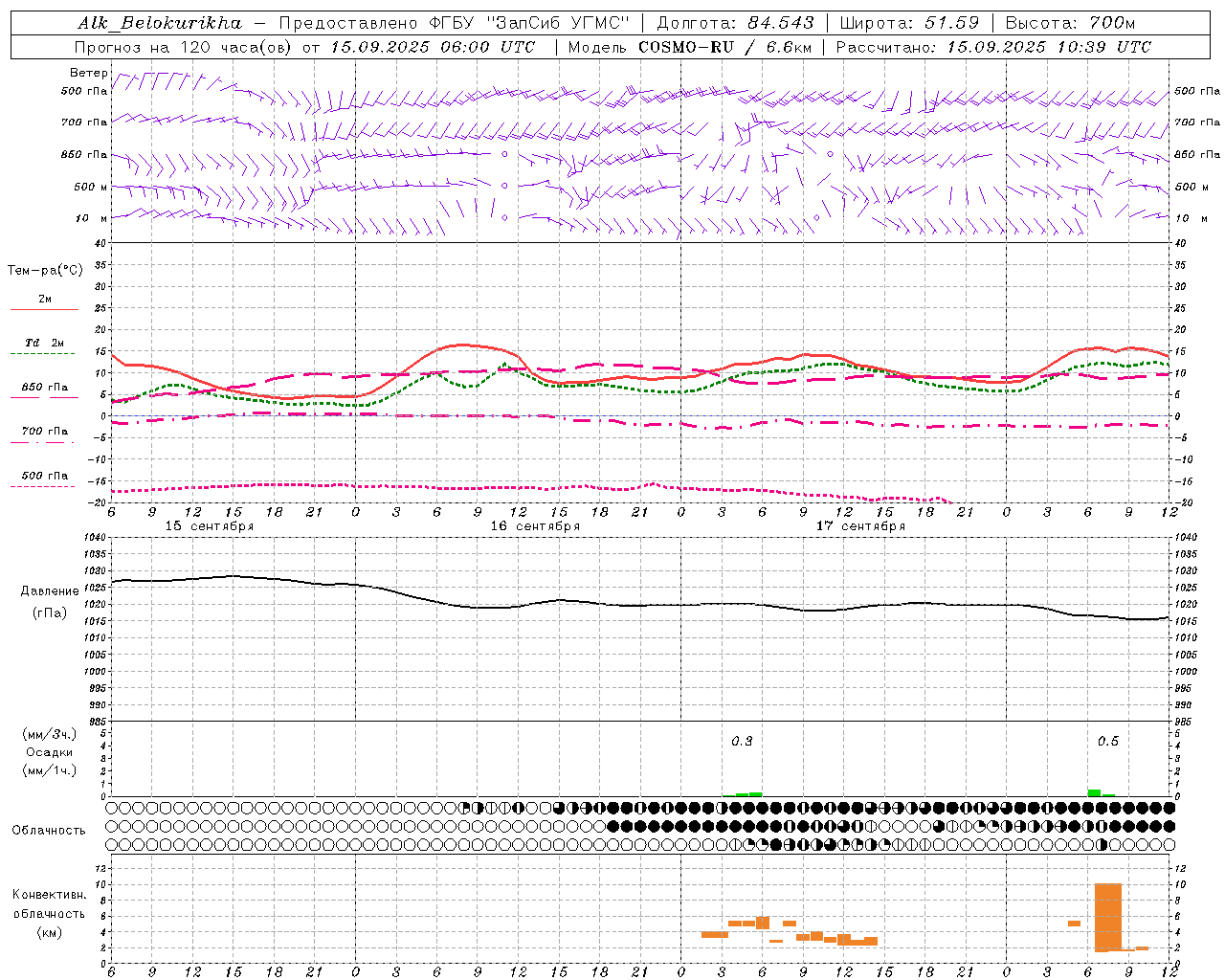Click the (мм/3ч.) units label
The width and height of the screenshot is (1225, 980).
click(x=50, y=734)
